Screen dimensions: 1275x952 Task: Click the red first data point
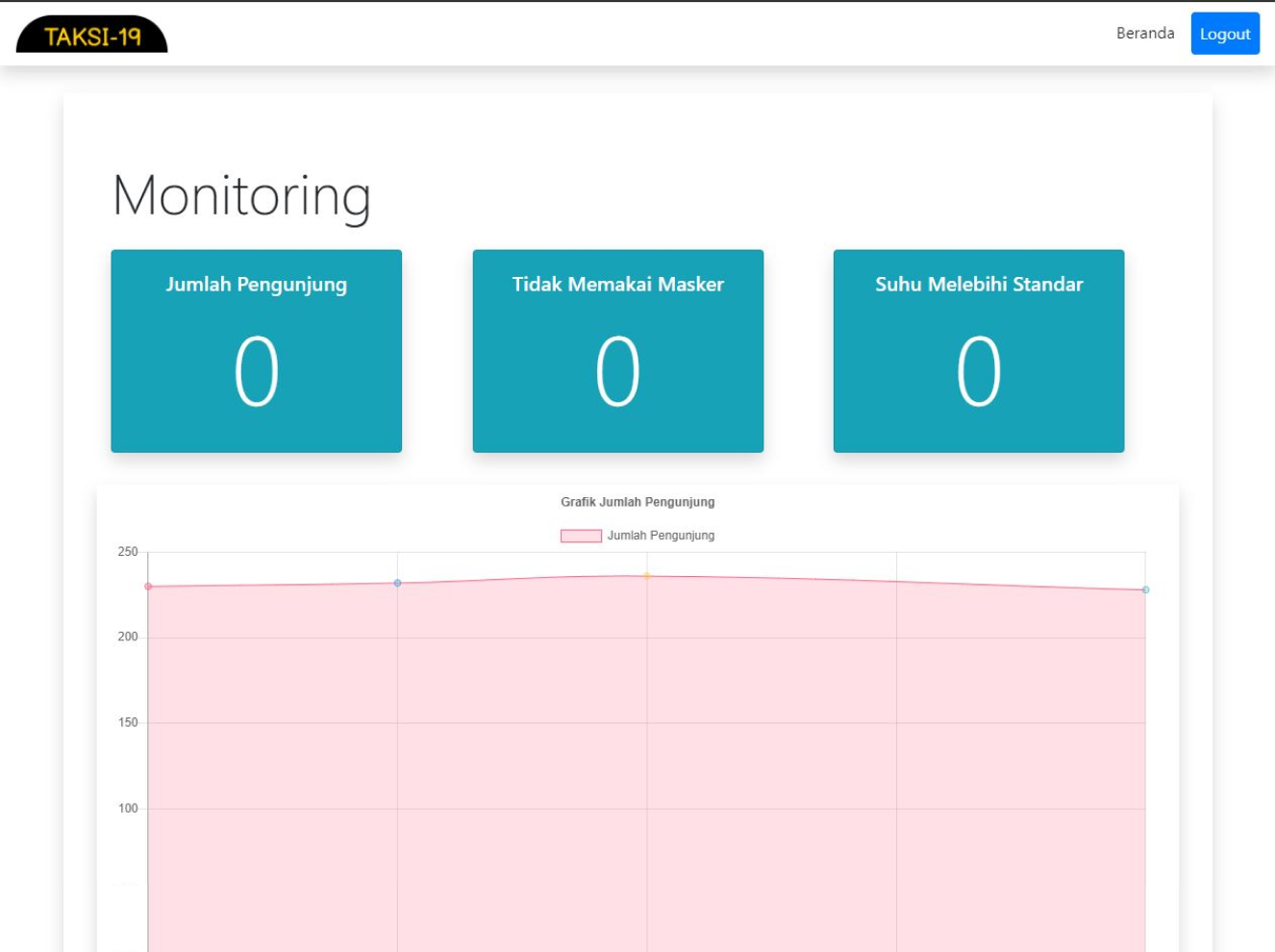[148, 587]
